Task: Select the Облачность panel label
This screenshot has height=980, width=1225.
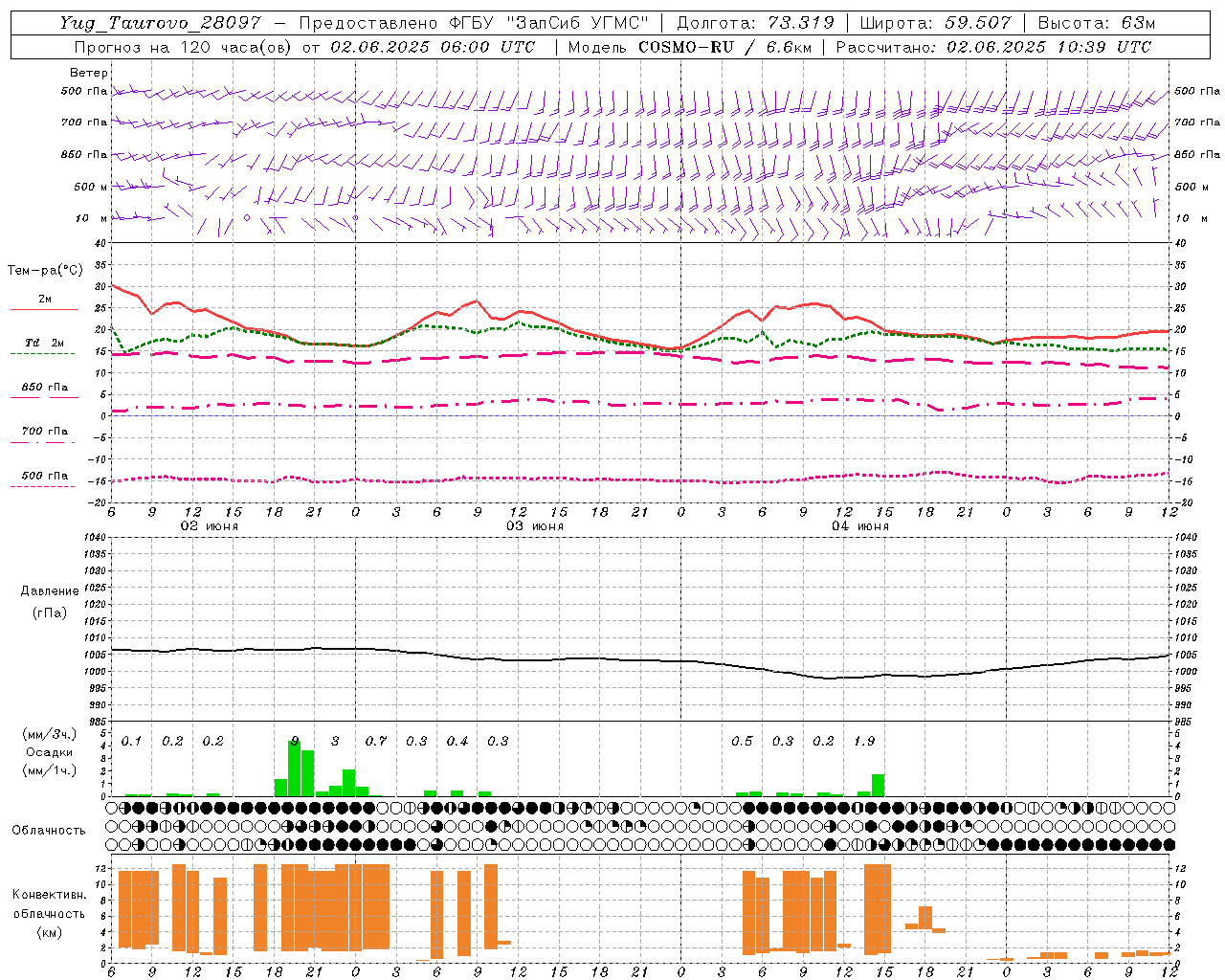Action: tap(49, 831)
